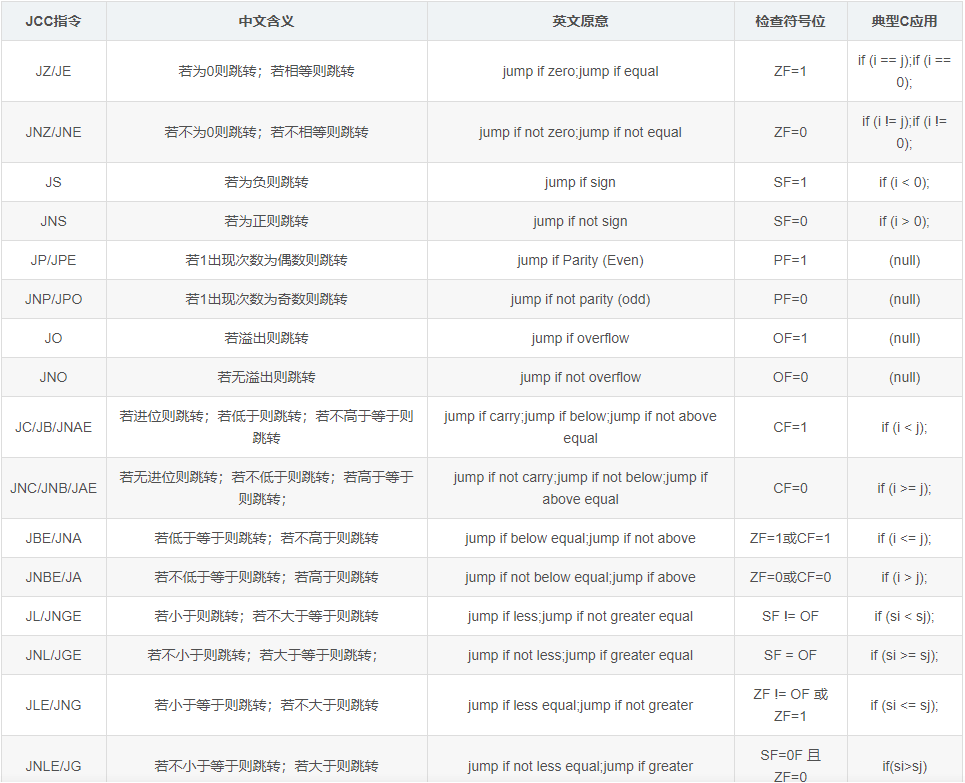Select the 'JLE/JNG' instruction cell
This screenshot has width=965, height=783.
(x=54, y=704)
